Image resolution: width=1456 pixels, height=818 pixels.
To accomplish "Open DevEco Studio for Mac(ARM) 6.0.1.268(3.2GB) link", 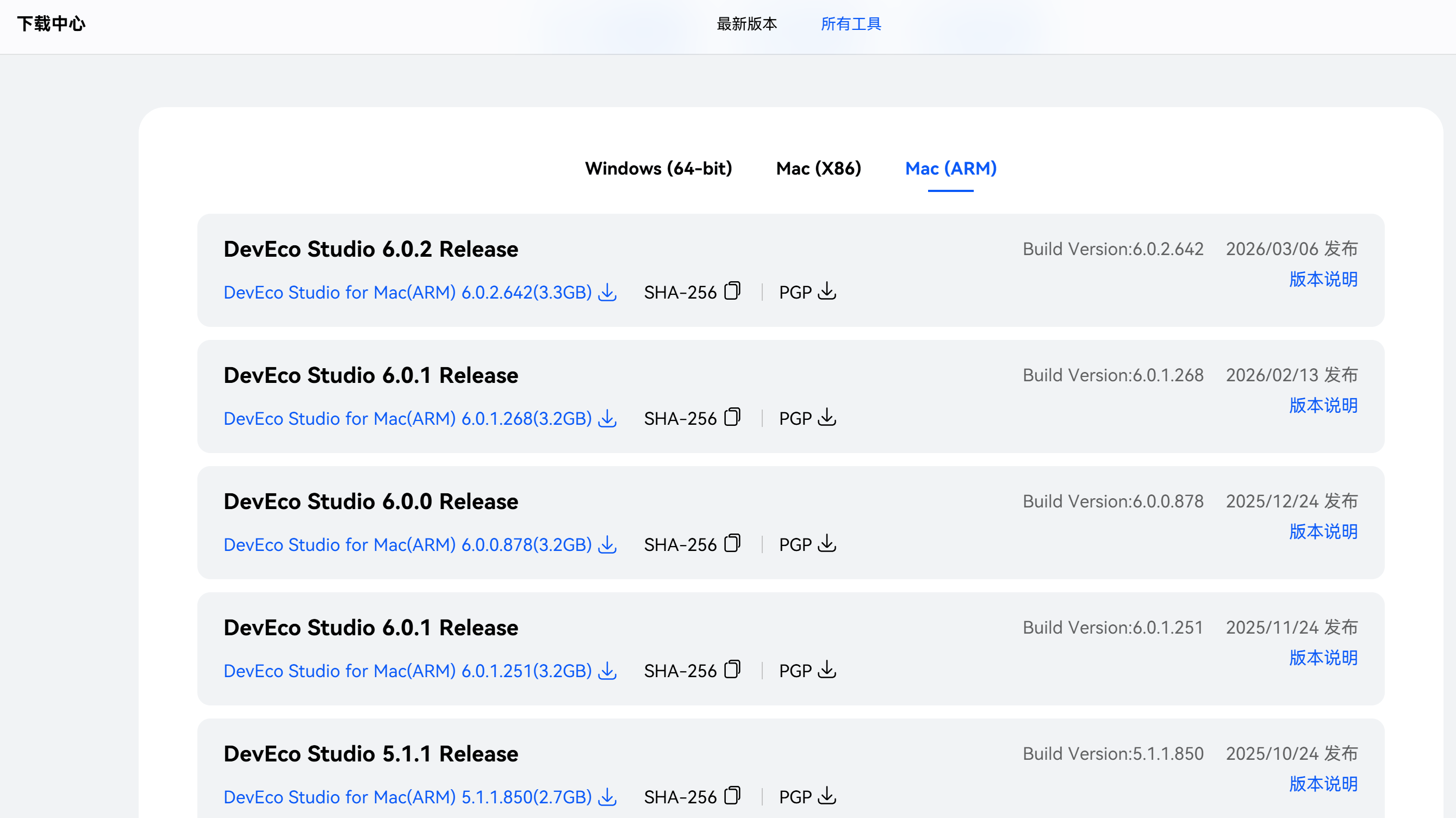I will tap(408, 418).
